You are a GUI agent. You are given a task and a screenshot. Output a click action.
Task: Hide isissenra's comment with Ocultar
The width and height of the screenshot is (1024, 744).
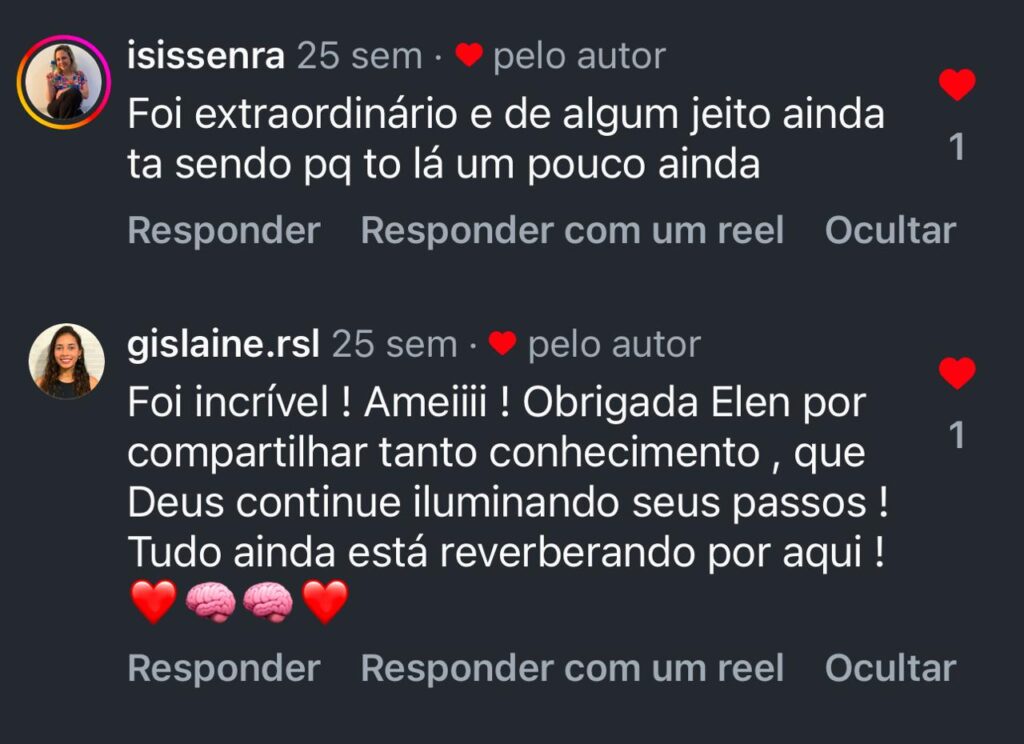pos(890,231)
